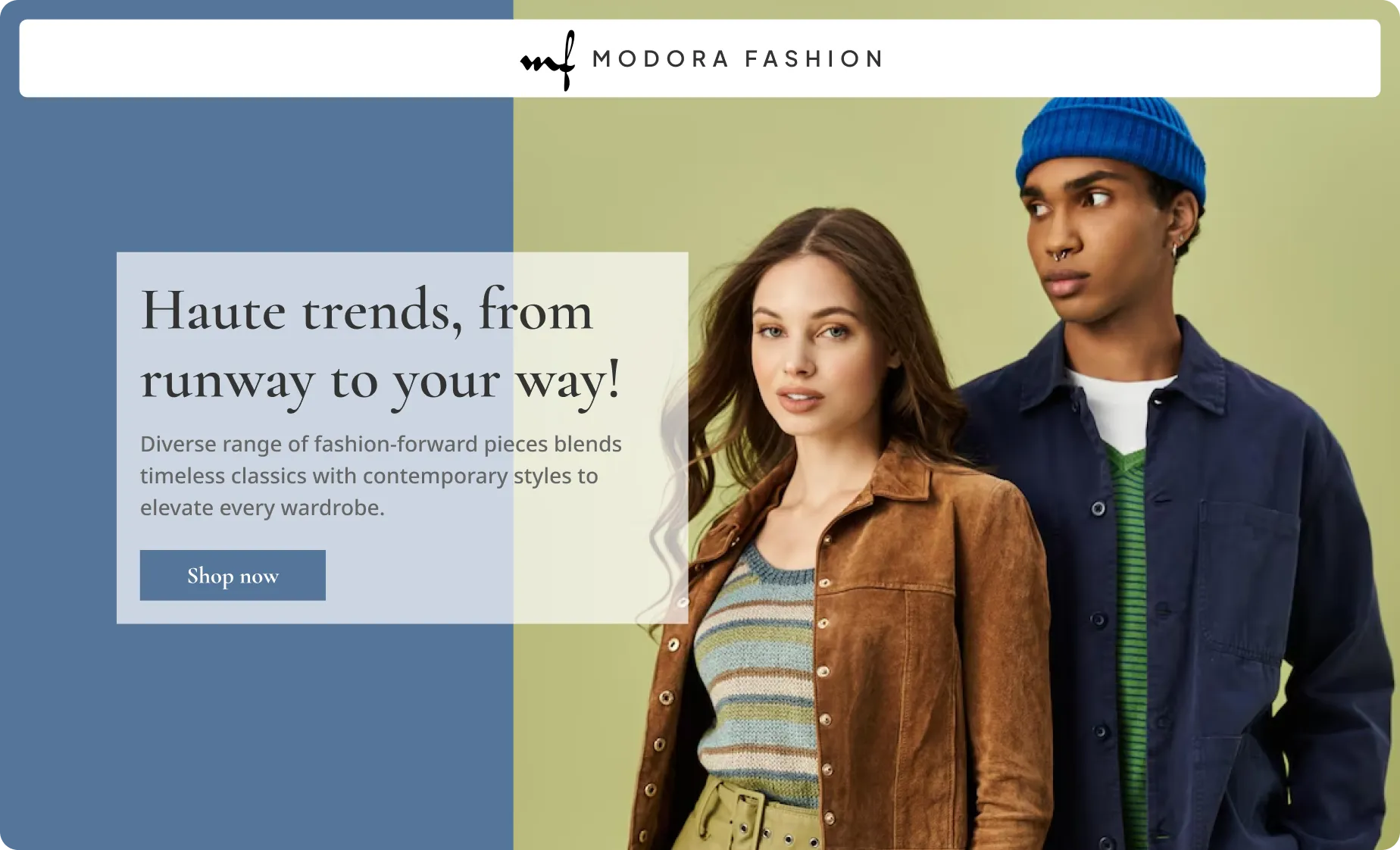Screen dimensions: 1400x850
Task: Click the MODORA FASHION brand name
Action: tap(738, 59)
